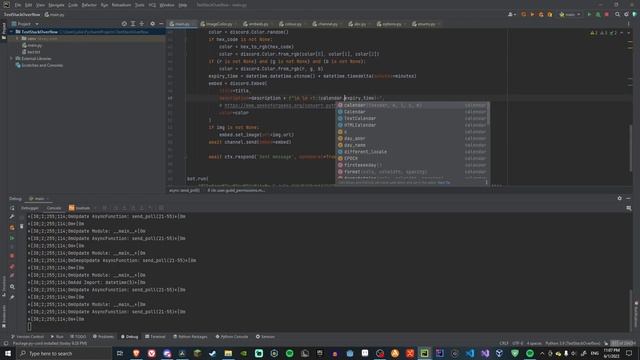
Task: Click the clear console trash icon
Action: (x=22, y=226)
